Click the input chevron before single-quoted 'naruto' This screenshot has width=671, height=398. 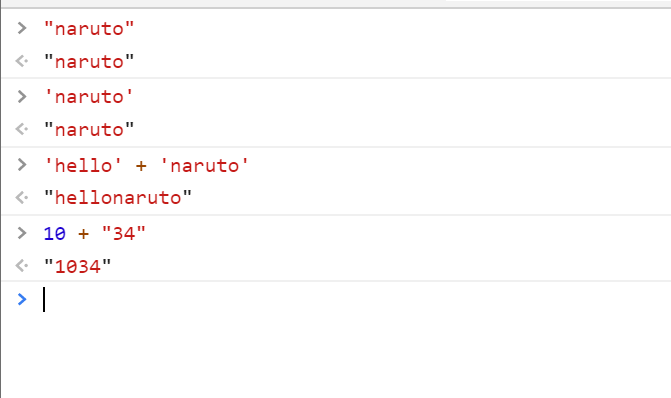[x=22, y=97]
